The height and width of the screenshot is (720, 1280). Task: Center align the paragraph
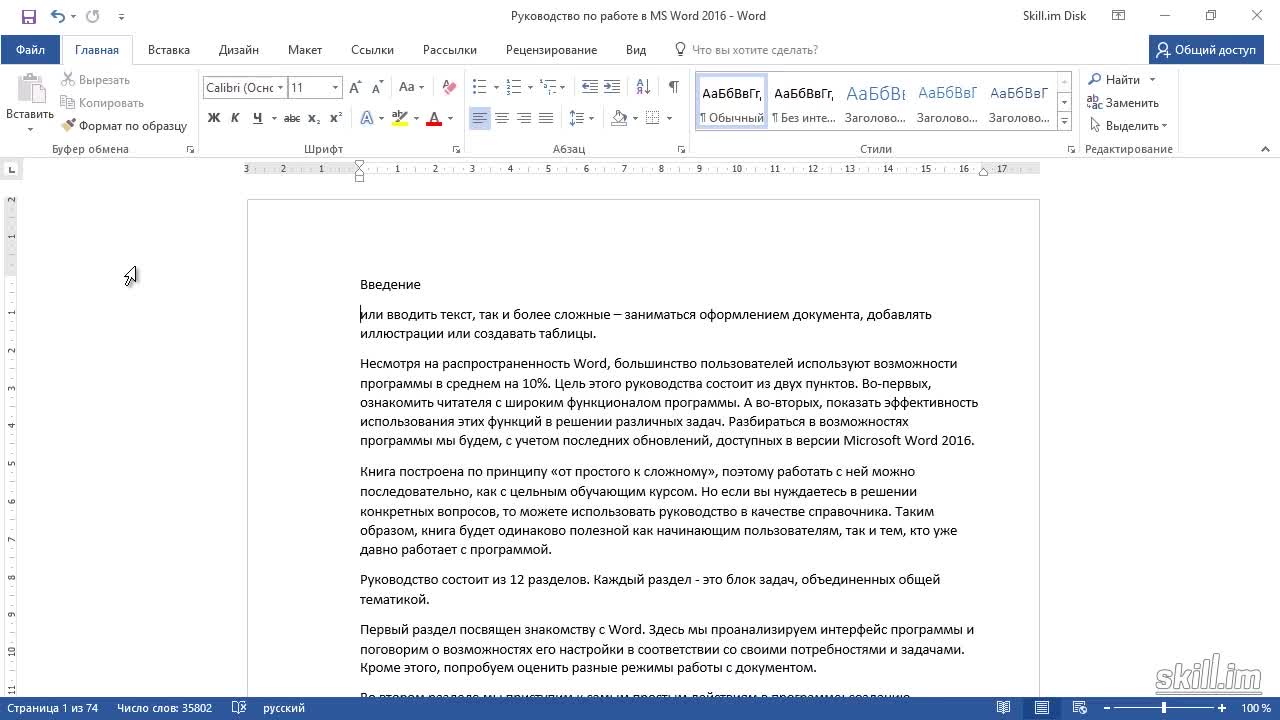coord(502,118)
